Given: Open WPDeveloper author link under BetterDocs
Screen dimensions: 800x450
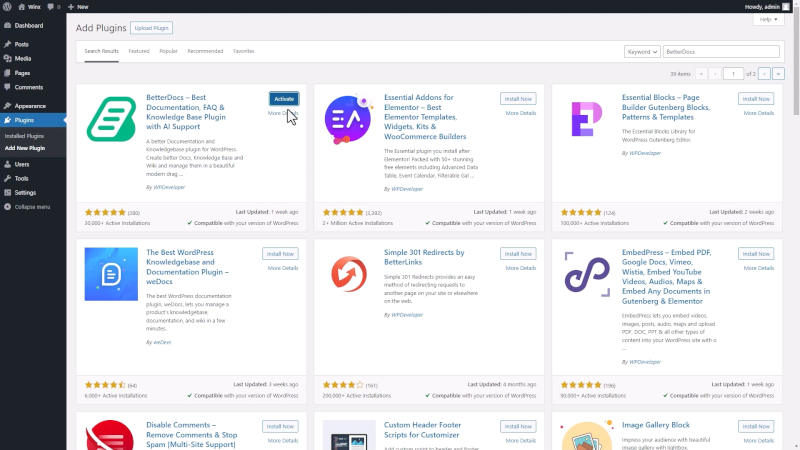Looking at the screenshot, I should pyautogui.click(x=169, y=187).
